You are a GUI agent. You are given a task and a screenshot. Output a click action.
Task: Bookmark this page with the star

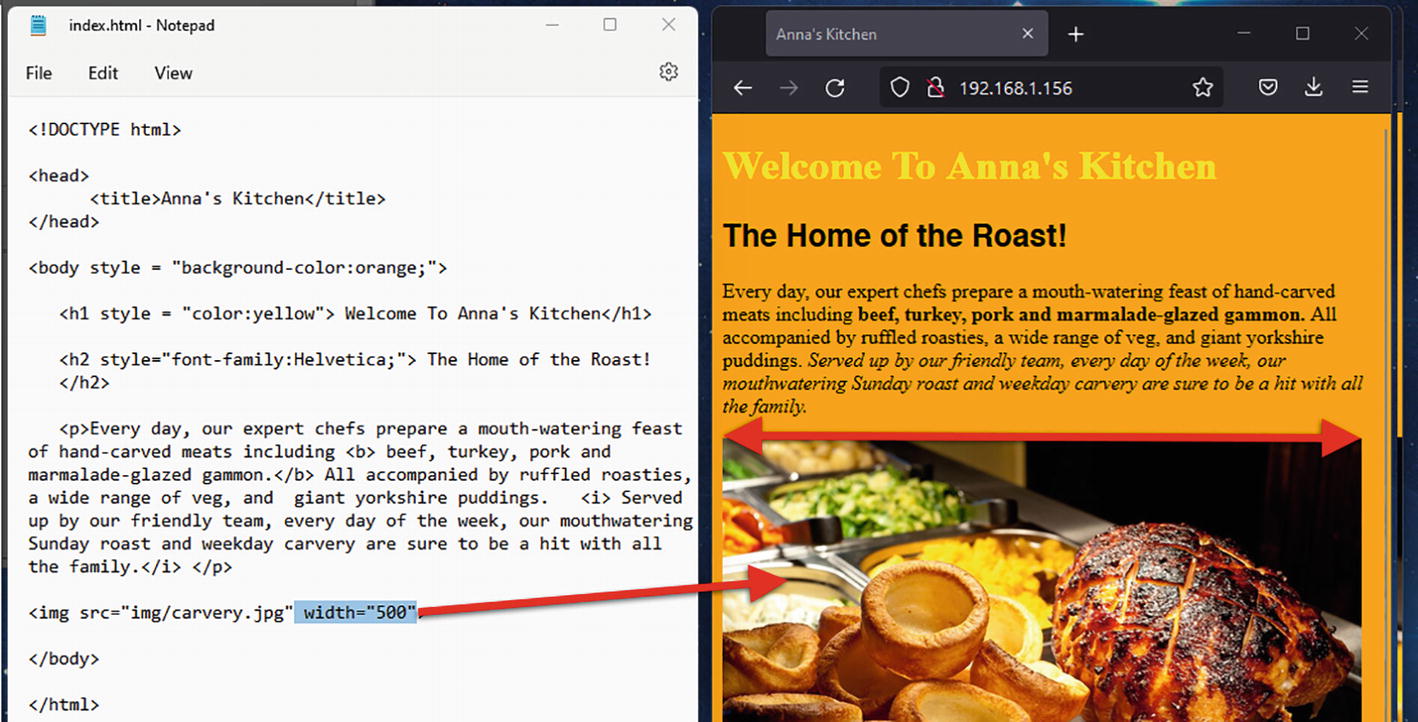[x=1202, y=88]
